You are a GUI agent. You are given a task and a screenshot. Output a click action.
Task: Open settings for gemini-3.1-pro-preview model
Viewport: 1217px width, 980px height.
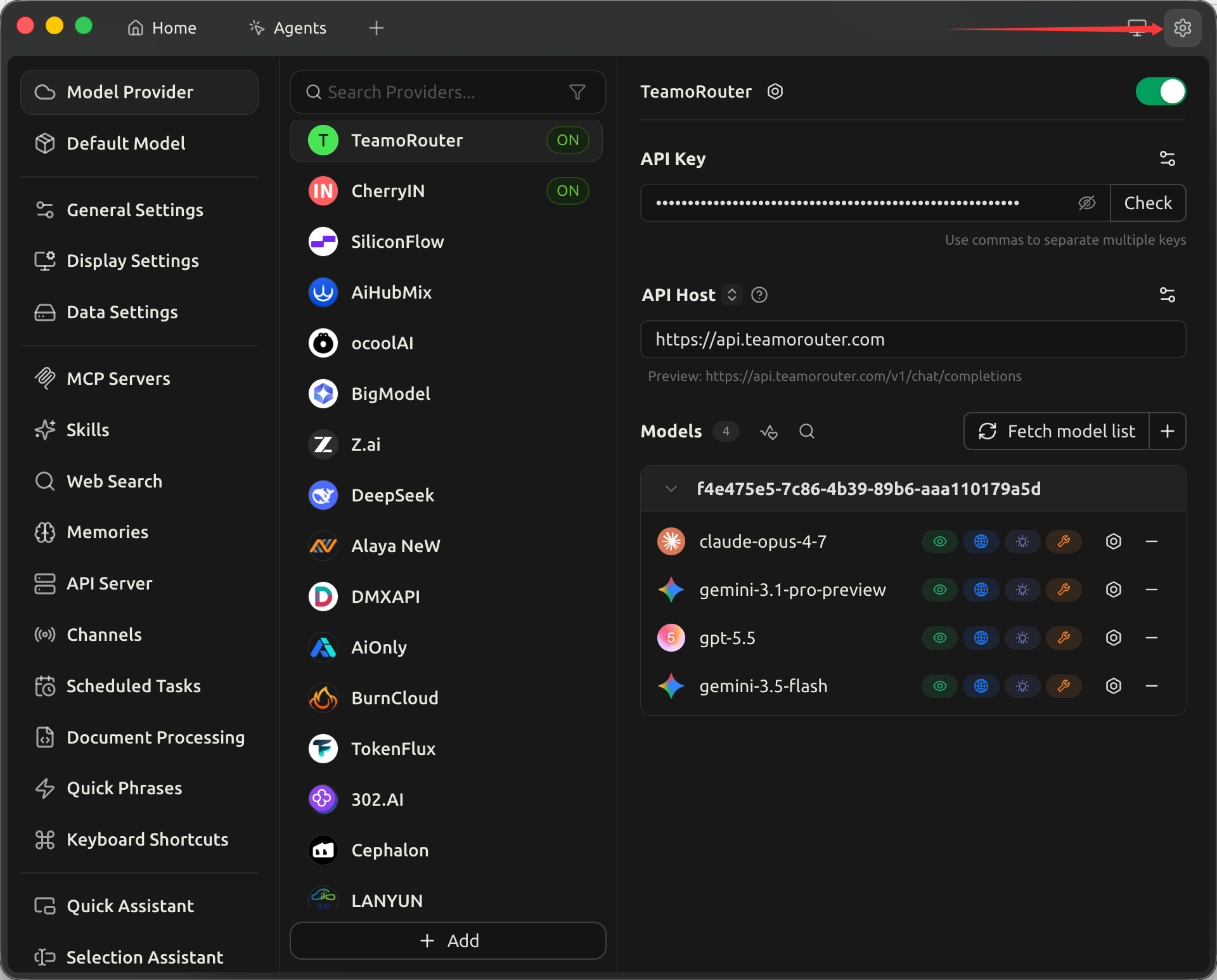(x=1113, y=590)
